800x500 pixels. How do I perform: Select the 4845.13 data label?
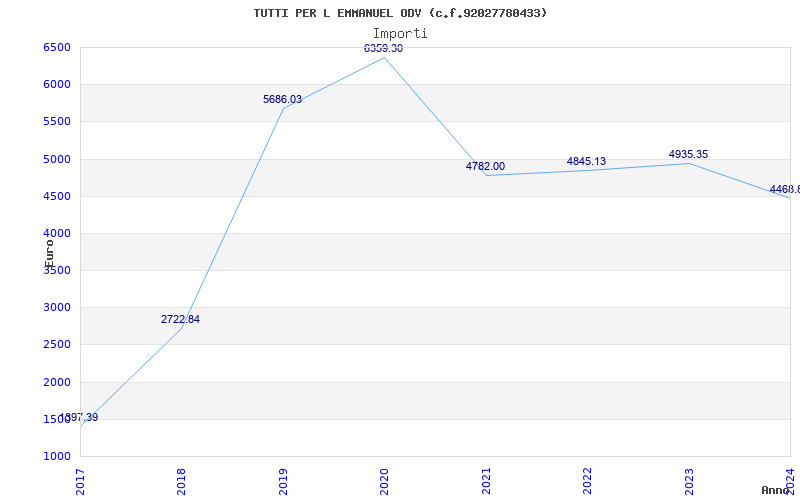pyautogui.click(x=586, y=161)
